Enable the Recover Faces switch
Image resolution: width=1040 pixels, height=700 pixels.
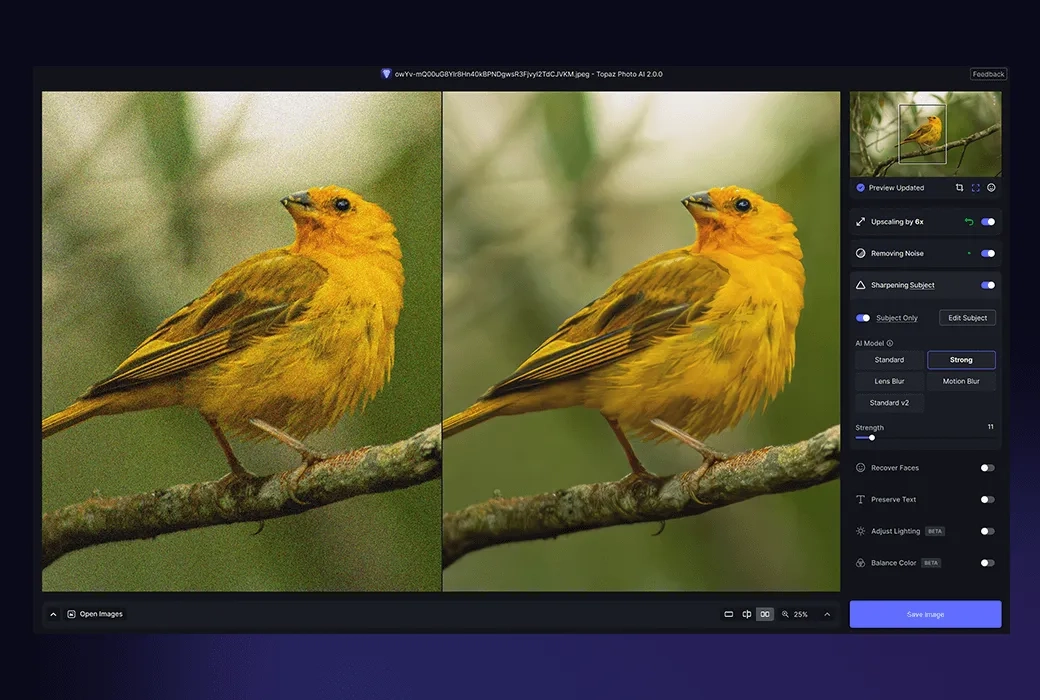988,468
